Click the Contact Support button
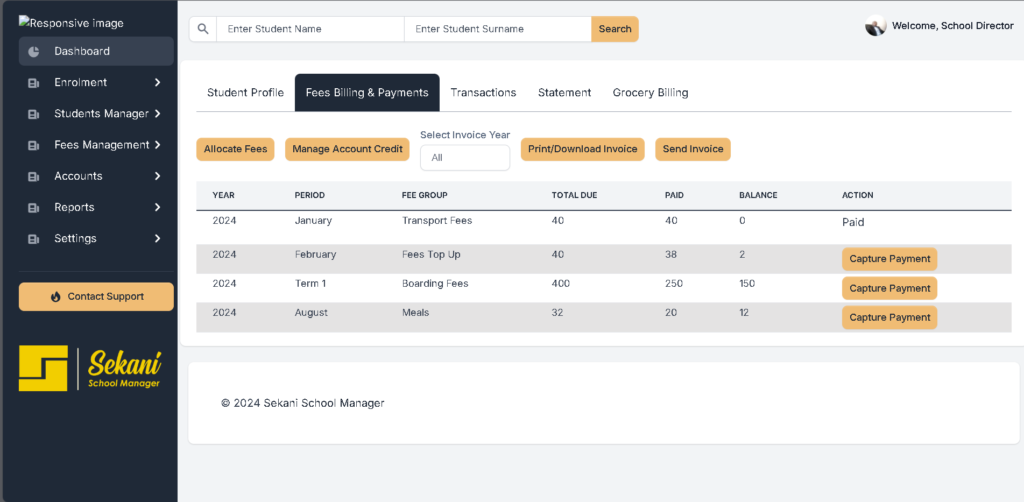Image resolution: width=1024 pixels, height=502 pixels. [x=96, y=296]
